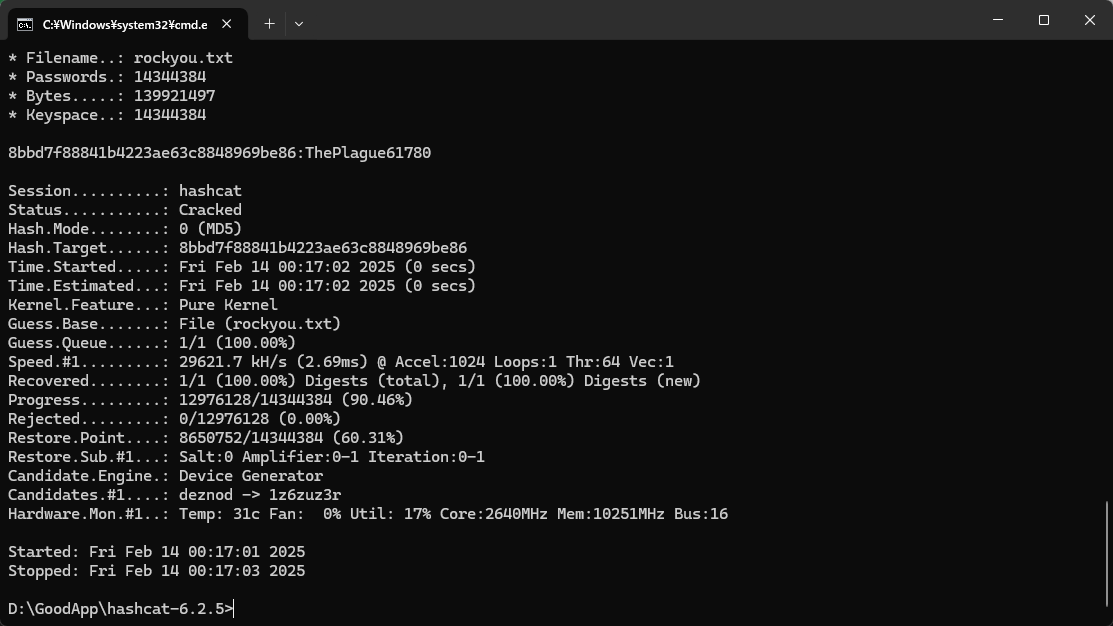Click the cmd icon in the tab
This screenshot has width=1113, height=626.
click(x=24, y=23)
